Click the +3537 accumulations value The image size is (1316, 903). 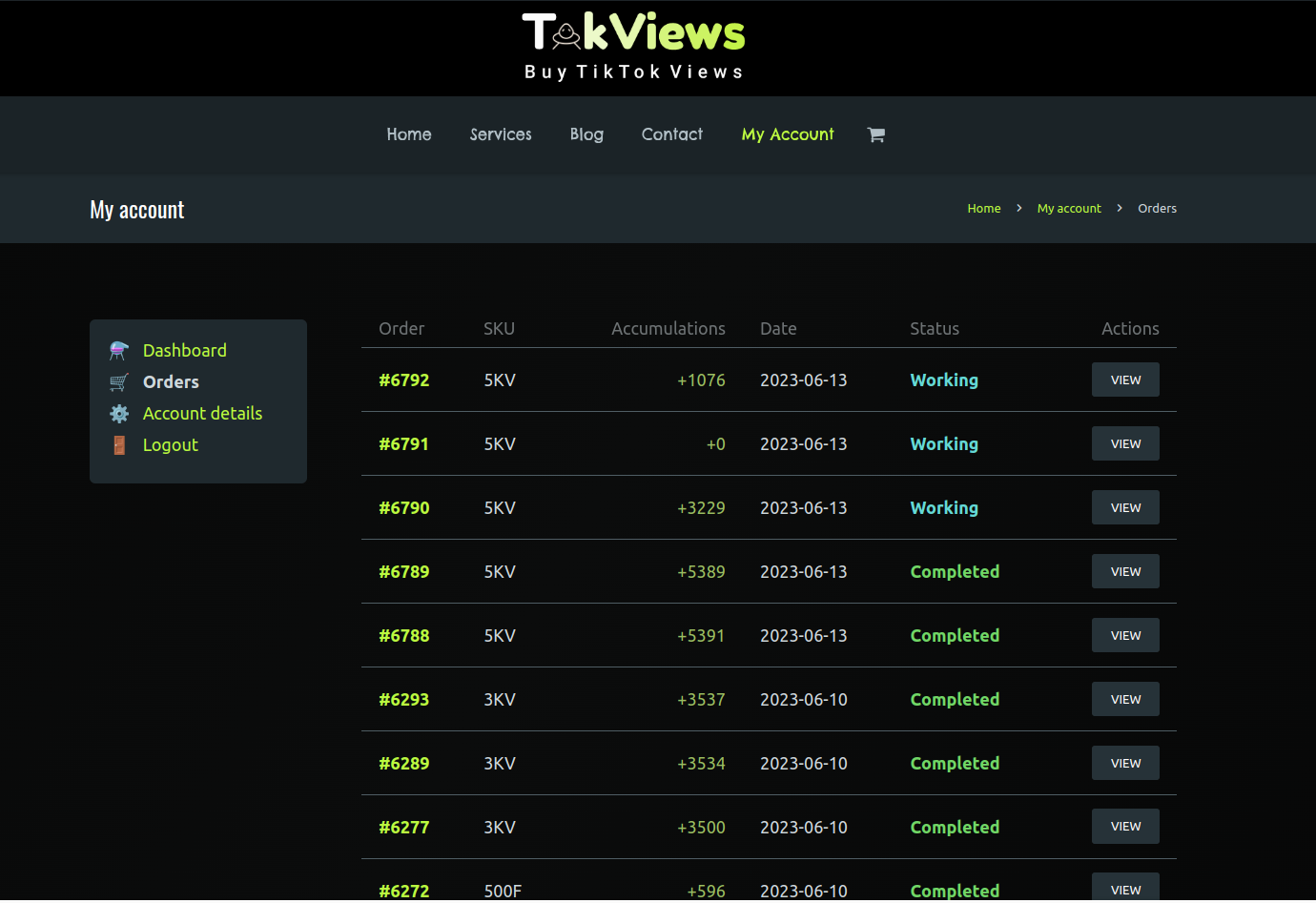tap(701, 700)
